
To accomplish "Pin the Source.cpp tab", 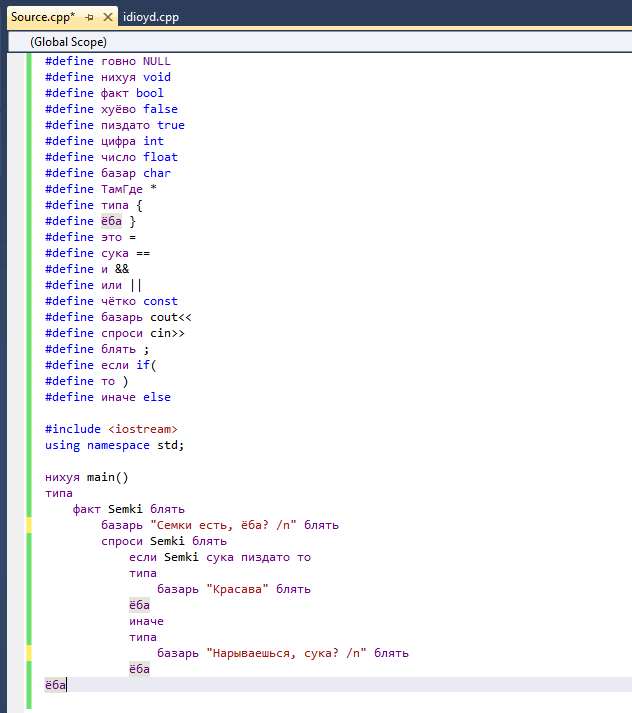I will click(x=89, y=17).
